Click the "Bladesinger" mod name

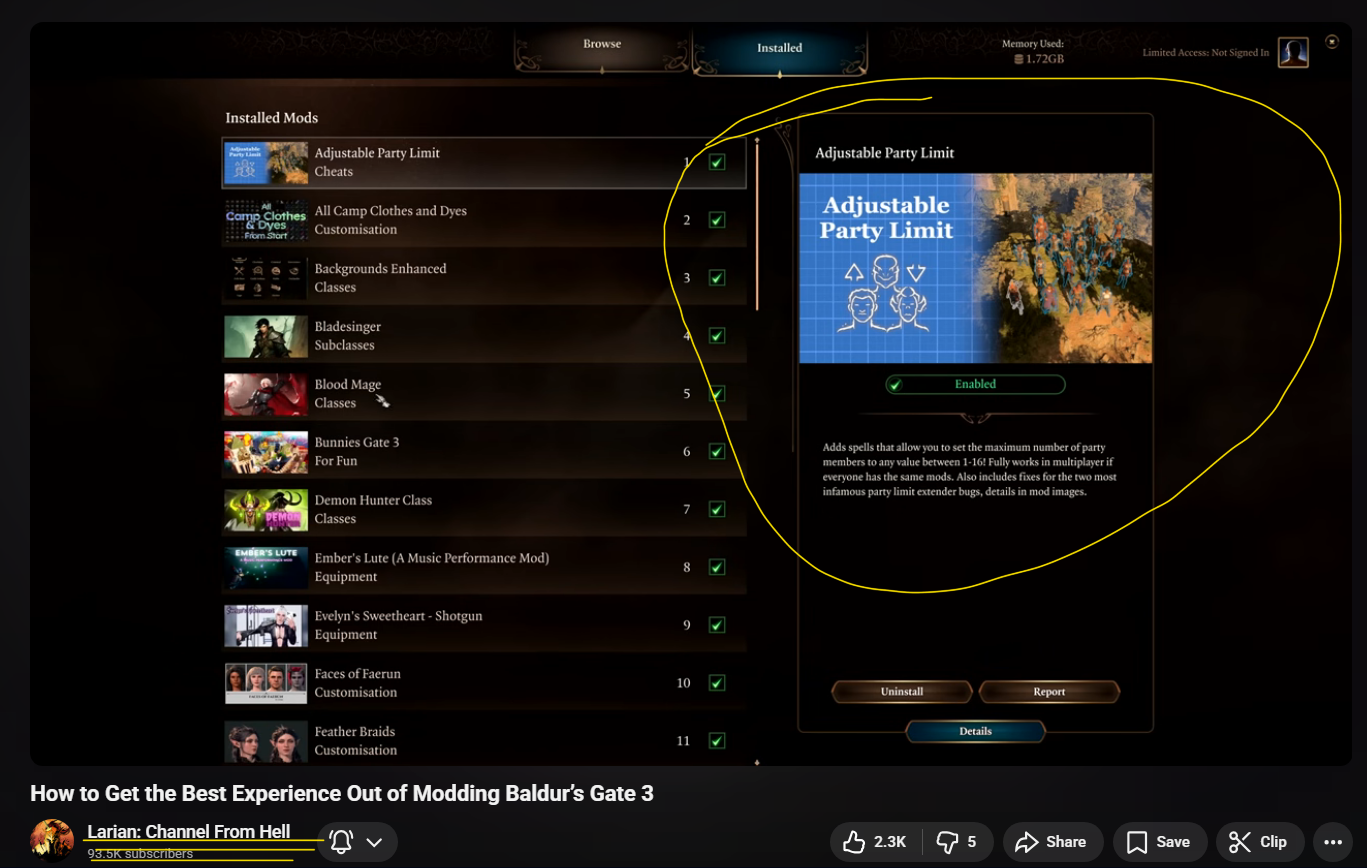[x=348, y=327]
